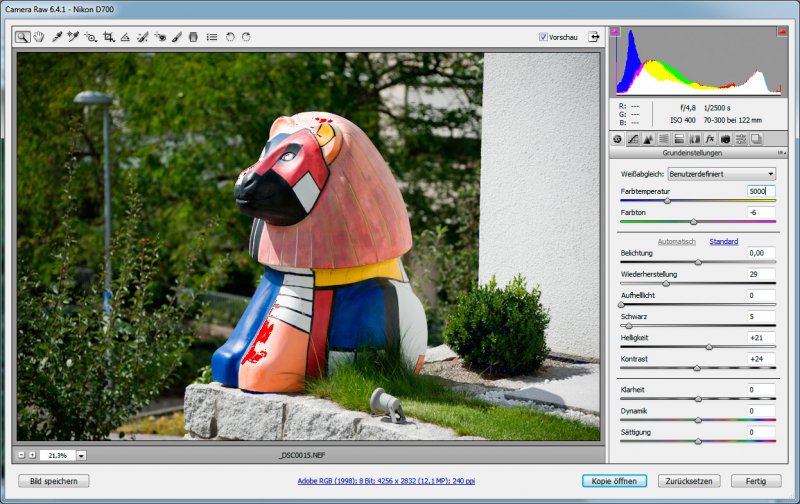Rotate image counterclockwise

coord(230,37)
